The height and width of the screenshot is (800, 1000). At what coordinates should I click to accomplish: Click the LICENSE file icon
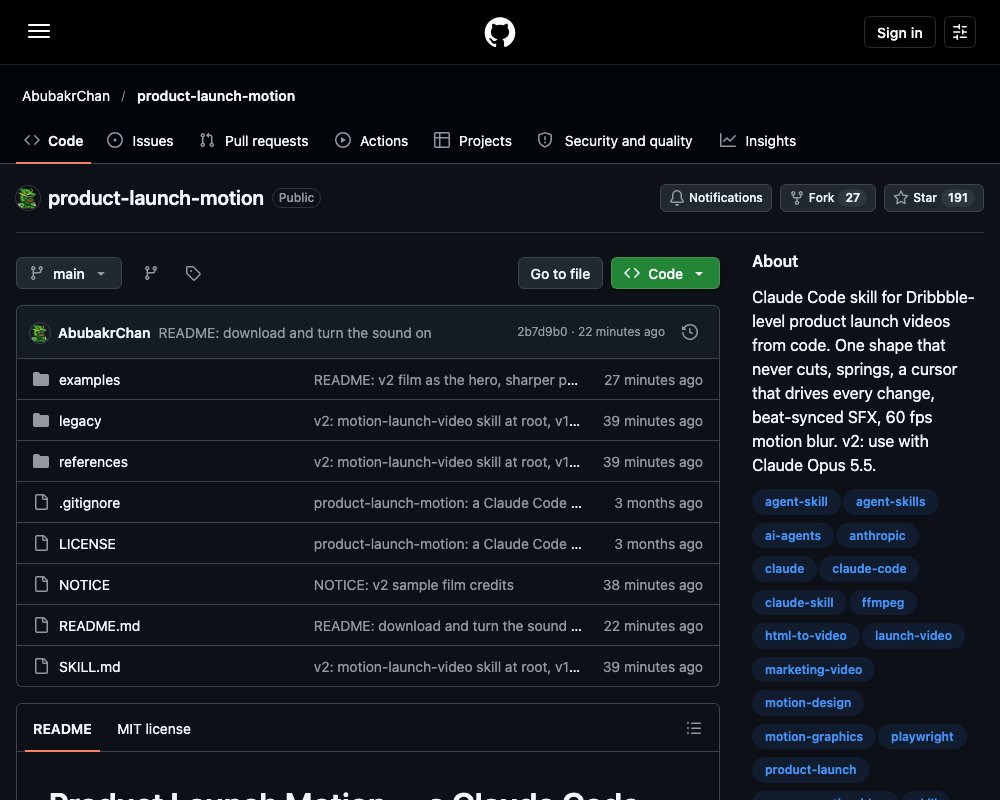pos(41,544)
